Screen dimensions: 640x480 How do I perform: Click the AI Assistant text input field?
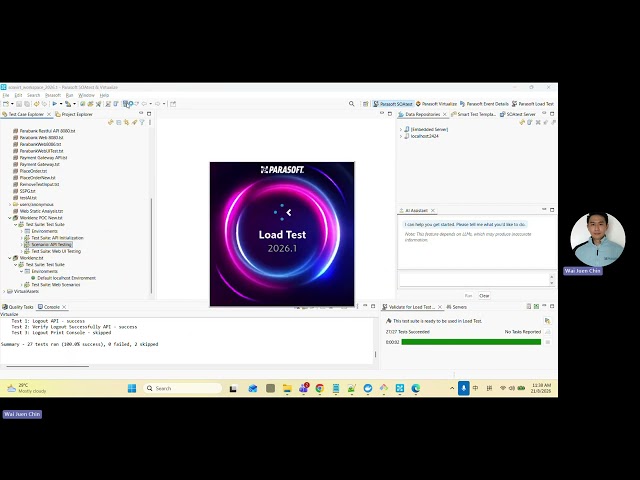click(474, 280)
